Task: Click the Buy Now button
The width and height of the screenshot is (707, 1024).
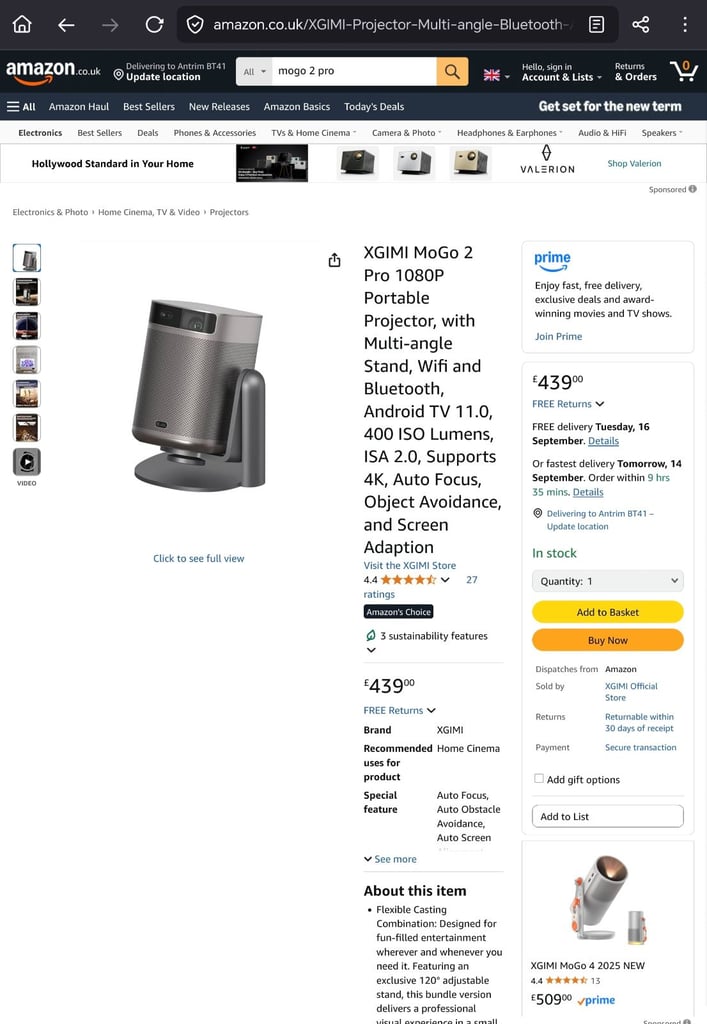Action: (608, 640)
